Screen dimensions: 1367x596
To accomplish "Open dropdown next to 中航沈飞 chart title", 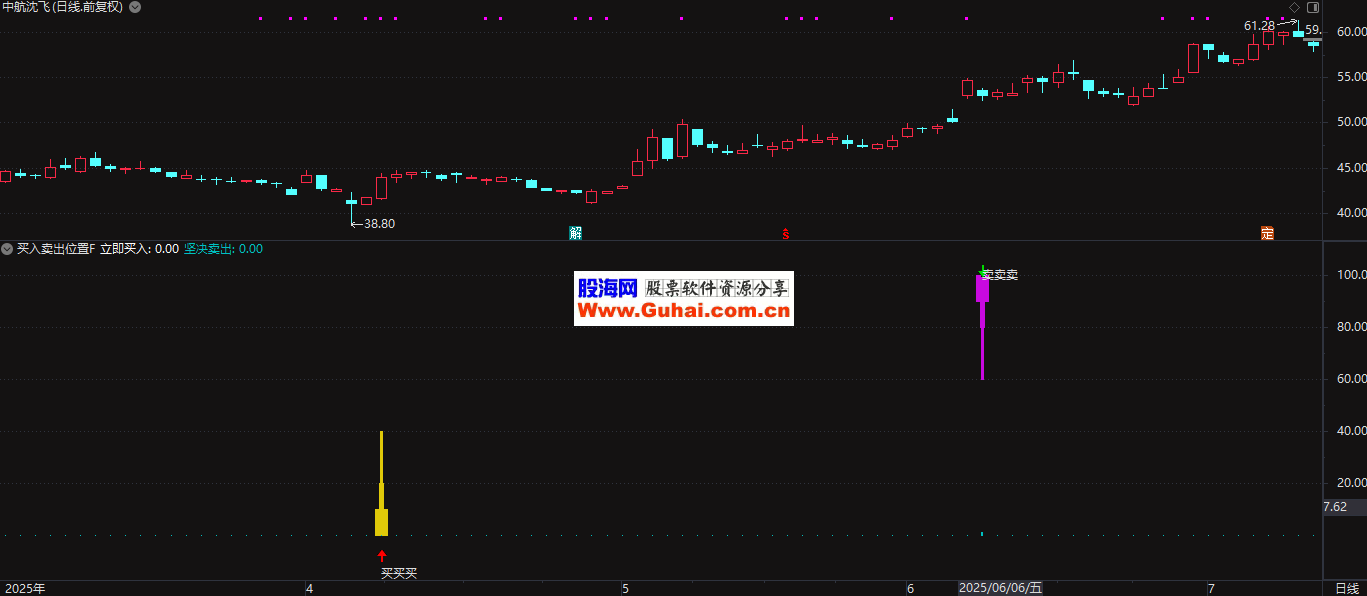I will [x=135, y=7].
